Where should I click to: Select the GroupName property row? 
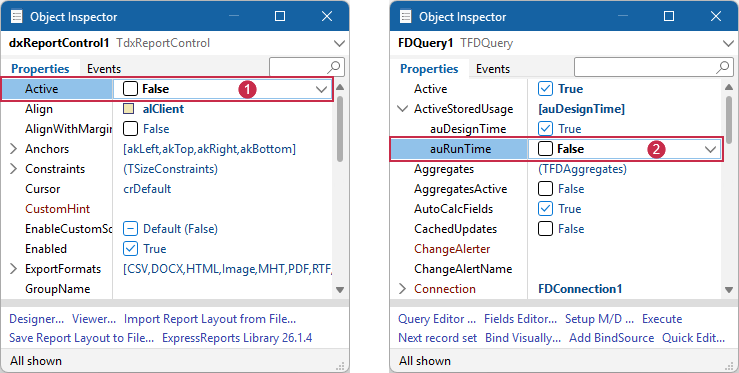click(167, 289)
